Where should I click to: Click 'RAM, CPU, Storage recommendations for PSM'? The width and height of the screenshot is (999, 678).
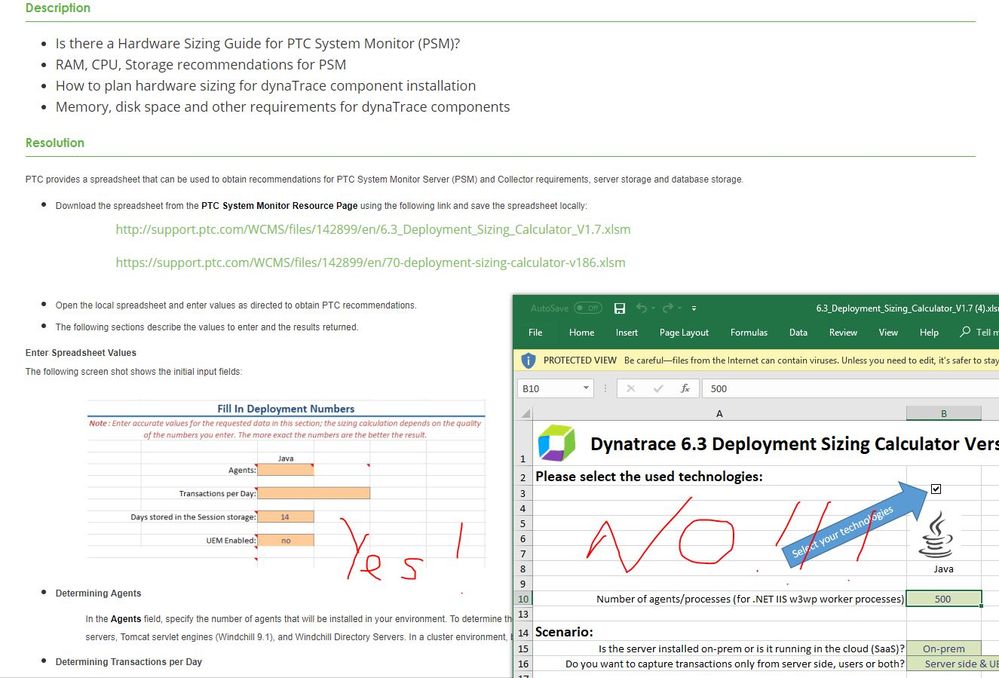coord(201,64)
